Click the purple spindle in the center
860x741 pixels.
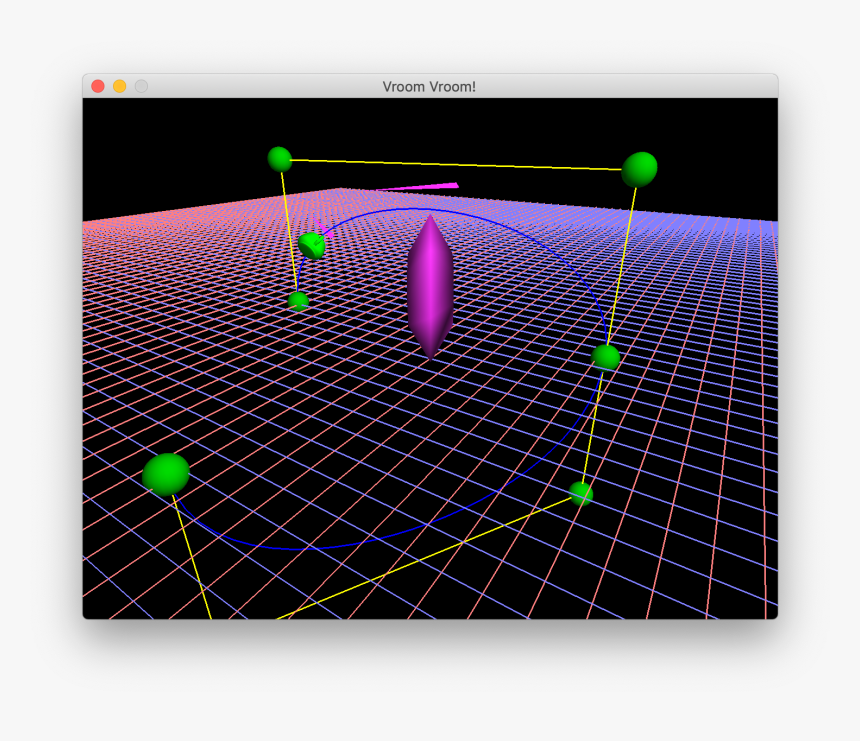point(430,286)
